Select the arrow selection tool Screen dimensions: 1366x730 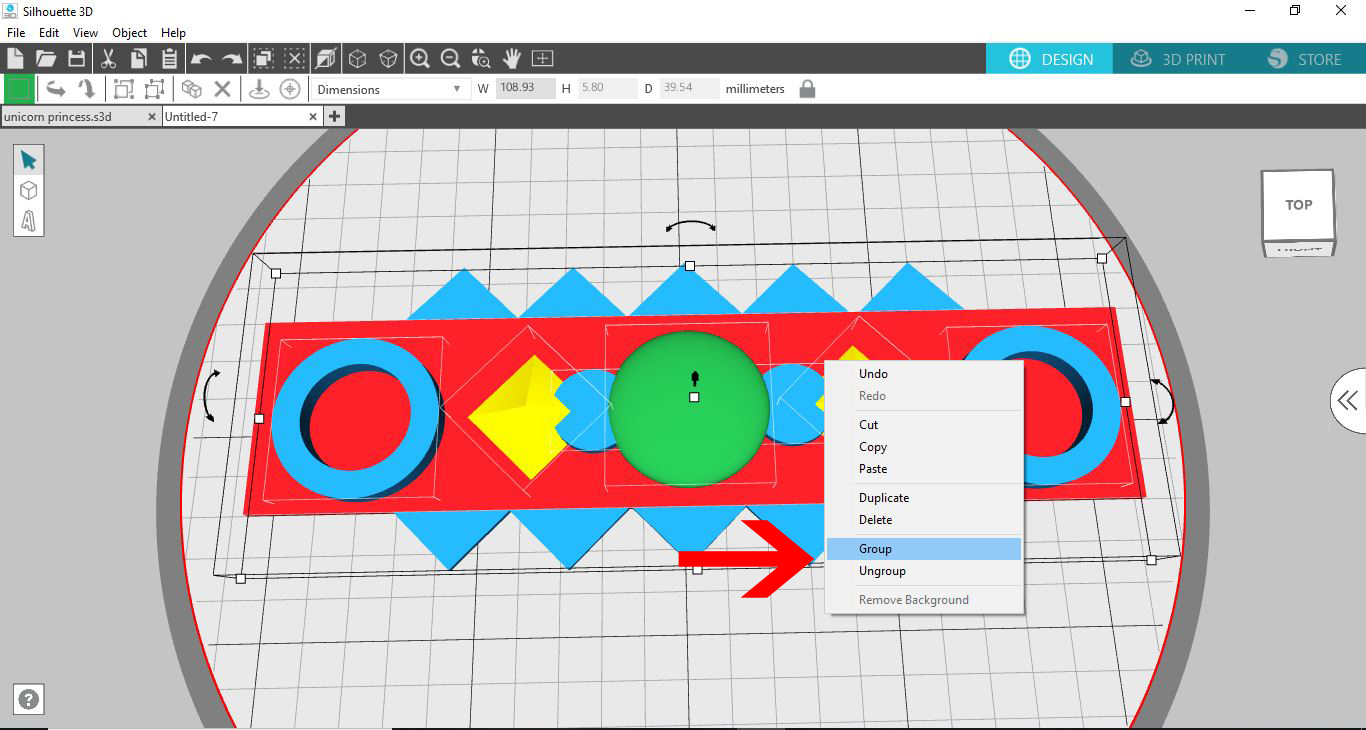point(28,160)
